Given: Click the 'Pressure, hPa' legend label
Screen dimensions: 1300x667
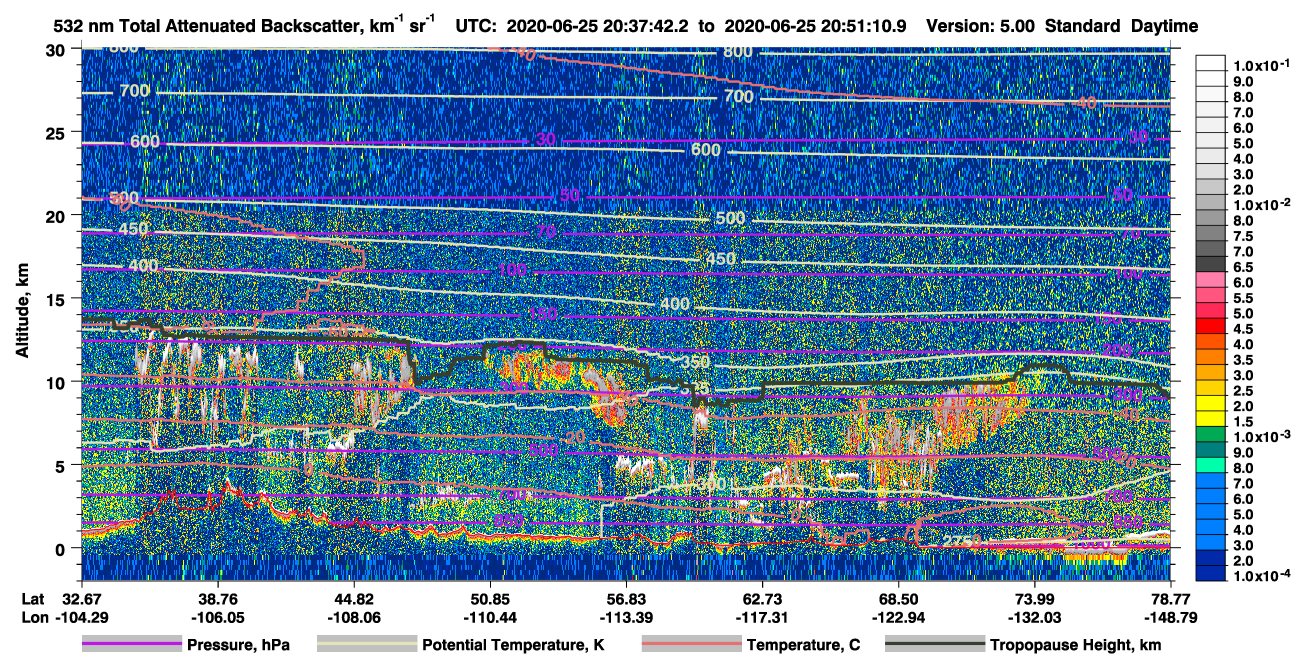Looking at the screenshot, I should (239, 645).
